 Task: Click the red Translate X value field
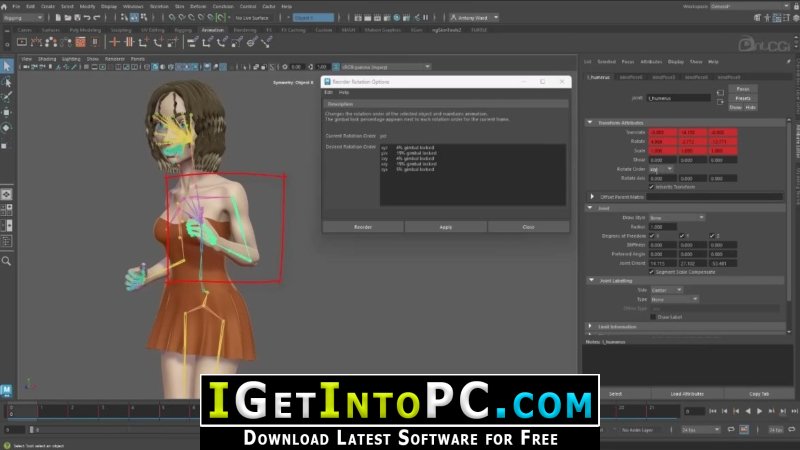(662, 132)
